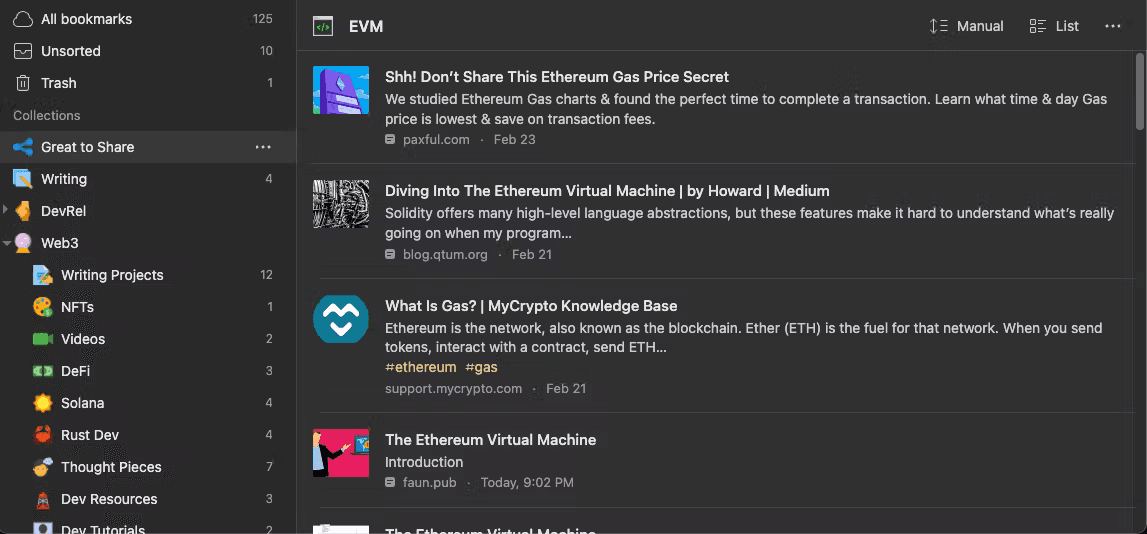
Task: Click the #ethereum tag
Action: (x=420, y=367)
